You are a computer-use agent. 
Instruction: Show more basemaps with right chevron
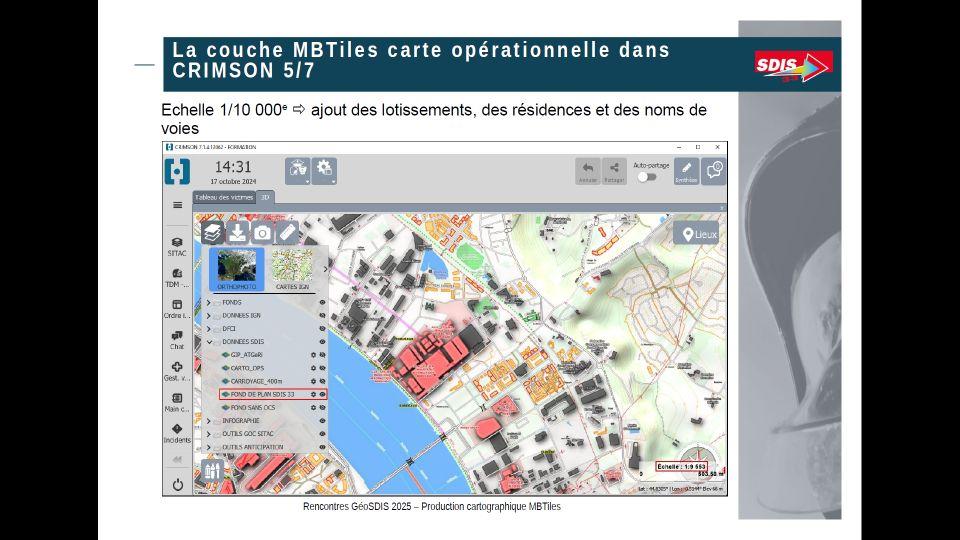coord(325,269)
